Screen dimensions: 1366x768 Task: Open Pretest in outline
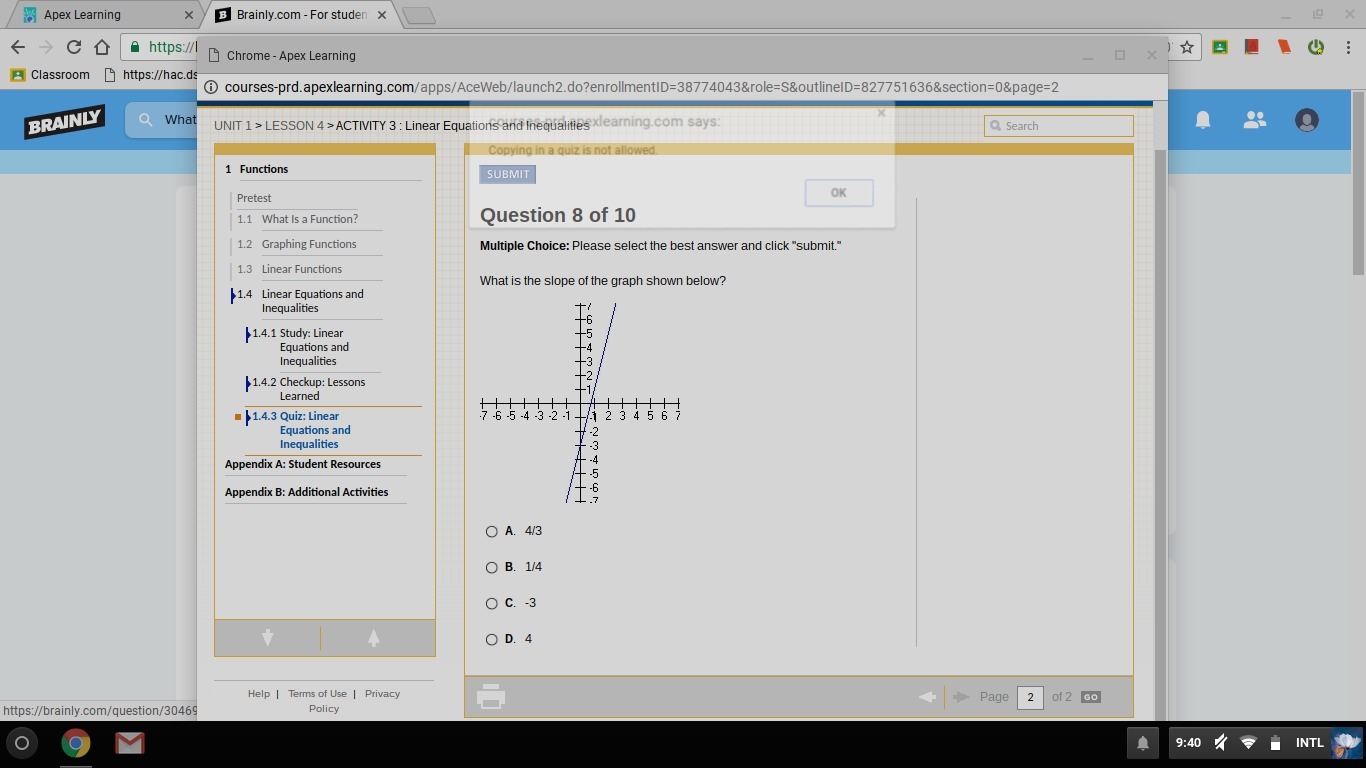(254, 198)
